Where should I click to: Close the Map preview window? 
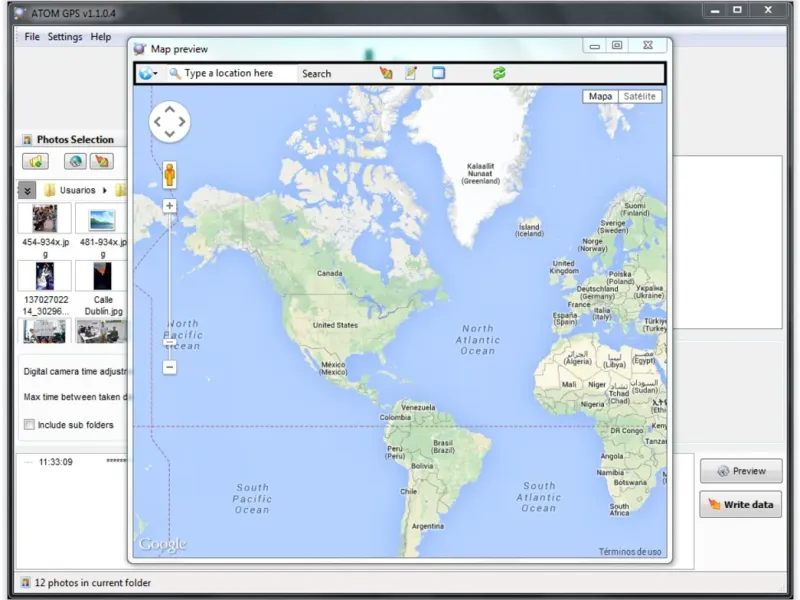pyautogui.click(x=648, y=46)
